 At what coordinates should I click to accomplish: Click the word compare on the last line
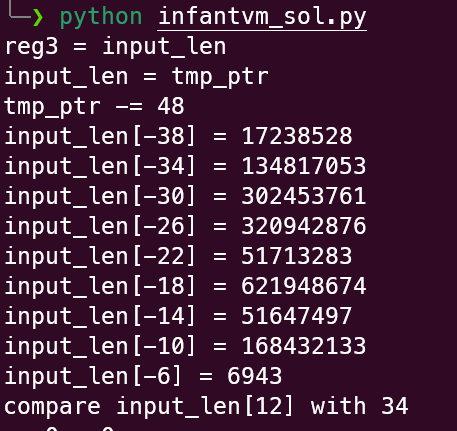click(x=52, y=406)
